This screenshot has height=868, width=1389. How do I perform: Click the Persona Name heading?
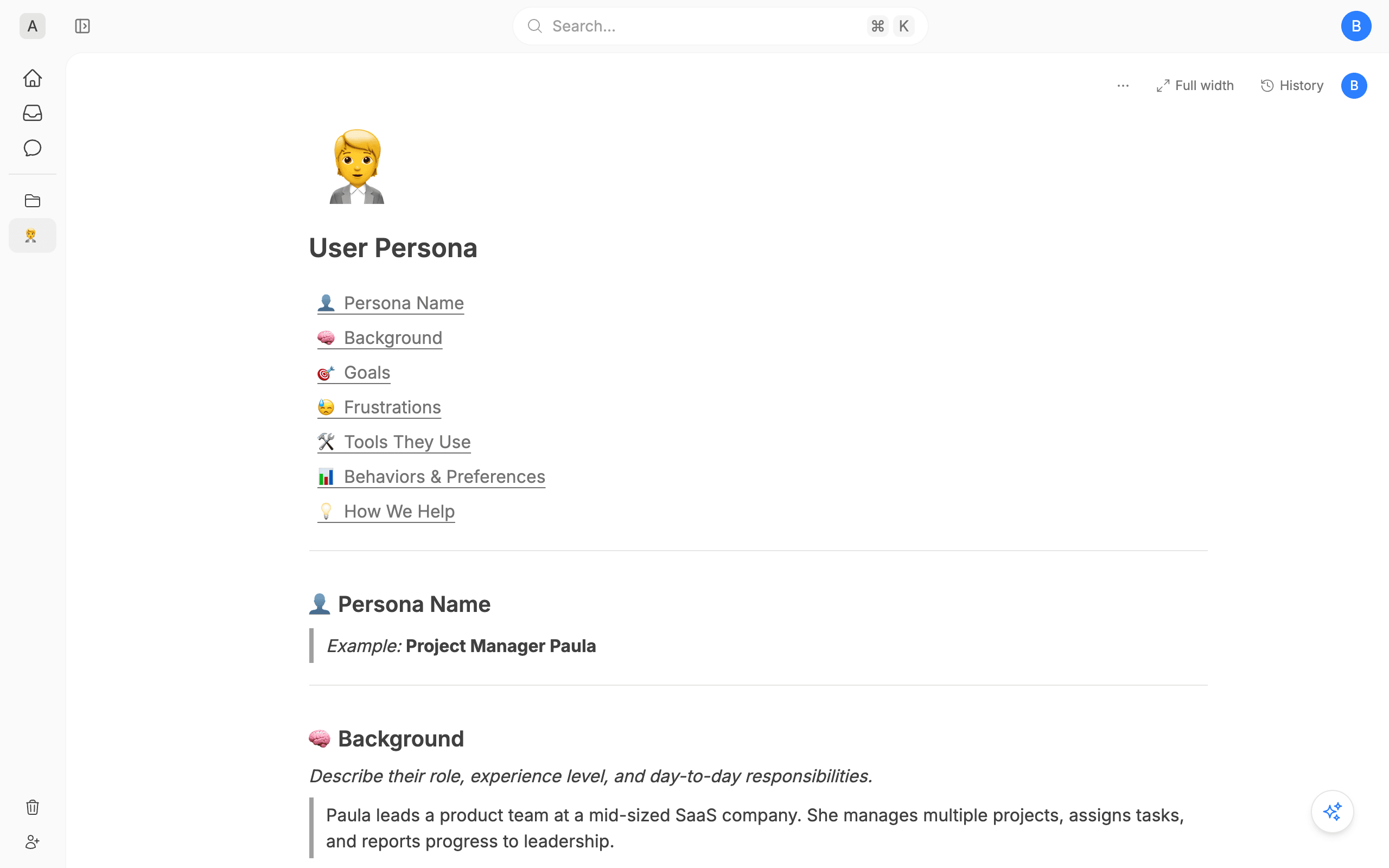pos(399,604)
